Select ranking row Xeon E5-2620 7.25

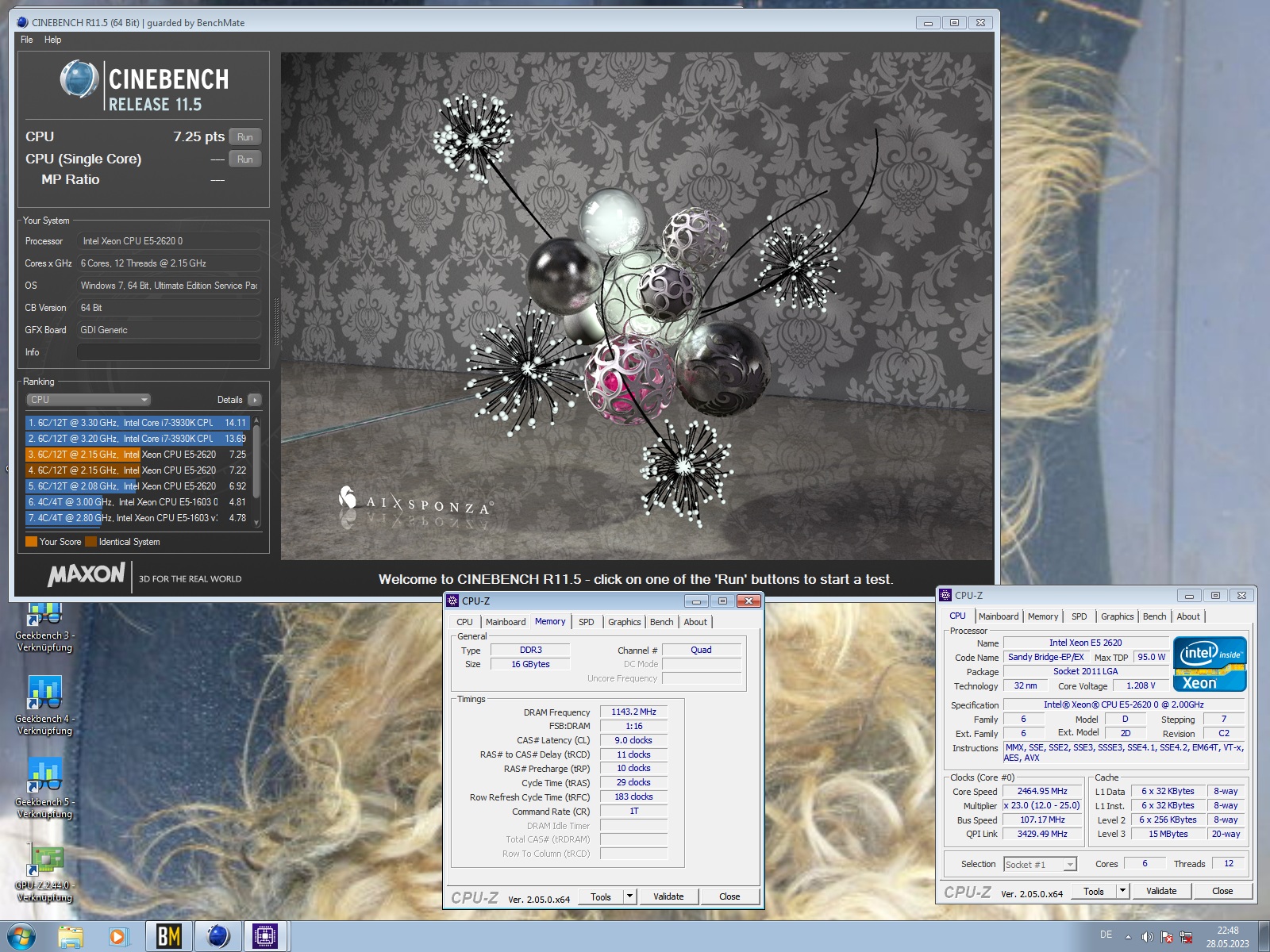137,455
